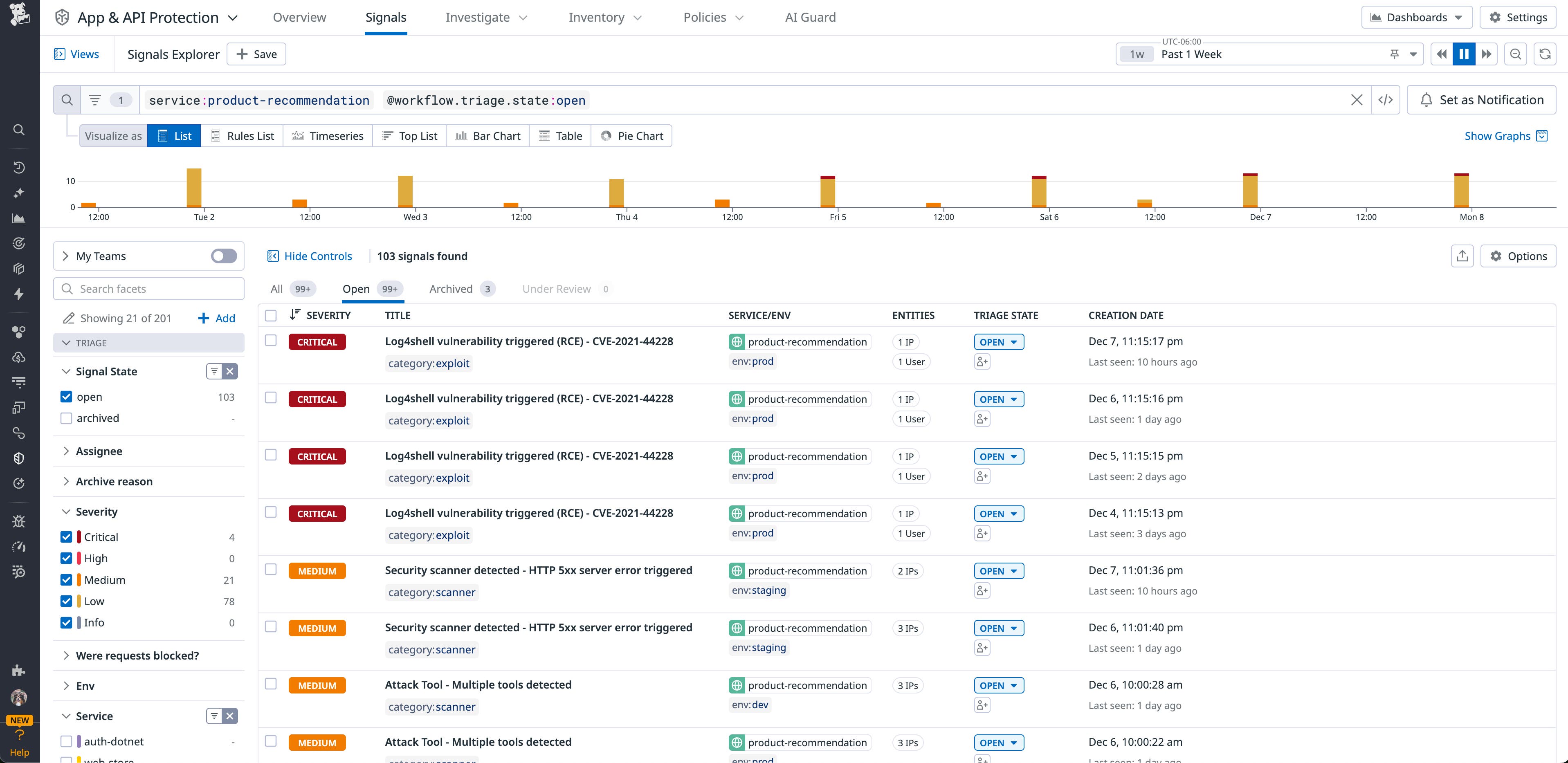
Task: Refresh the signals query results
Action: click(1545, 54)
